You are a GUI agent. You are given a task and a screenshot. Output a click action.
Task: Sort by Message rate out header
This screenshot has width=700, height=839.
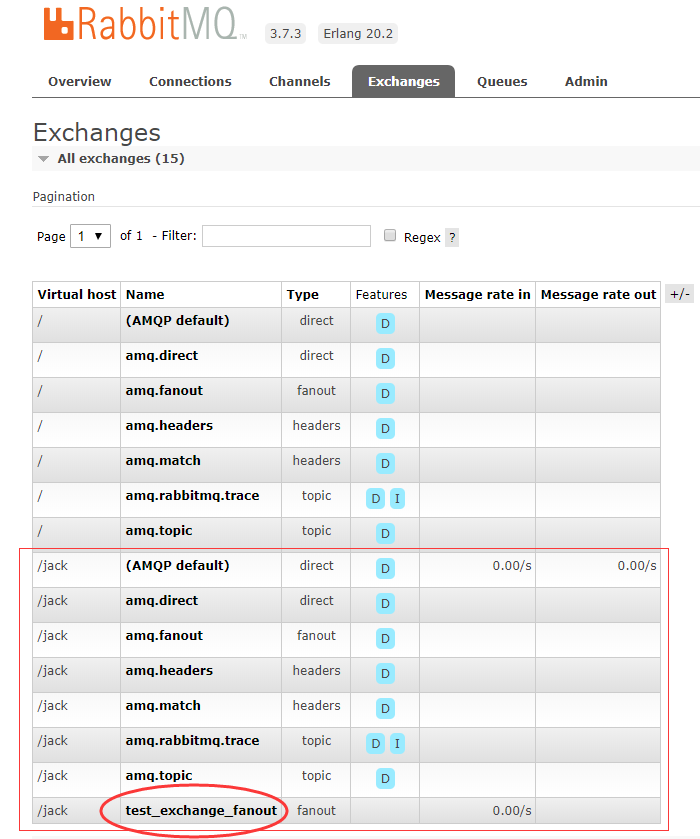[x=598, y=294]
